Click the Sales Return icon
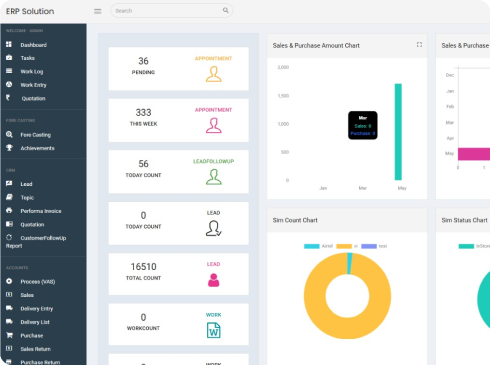 pos(9,349)
